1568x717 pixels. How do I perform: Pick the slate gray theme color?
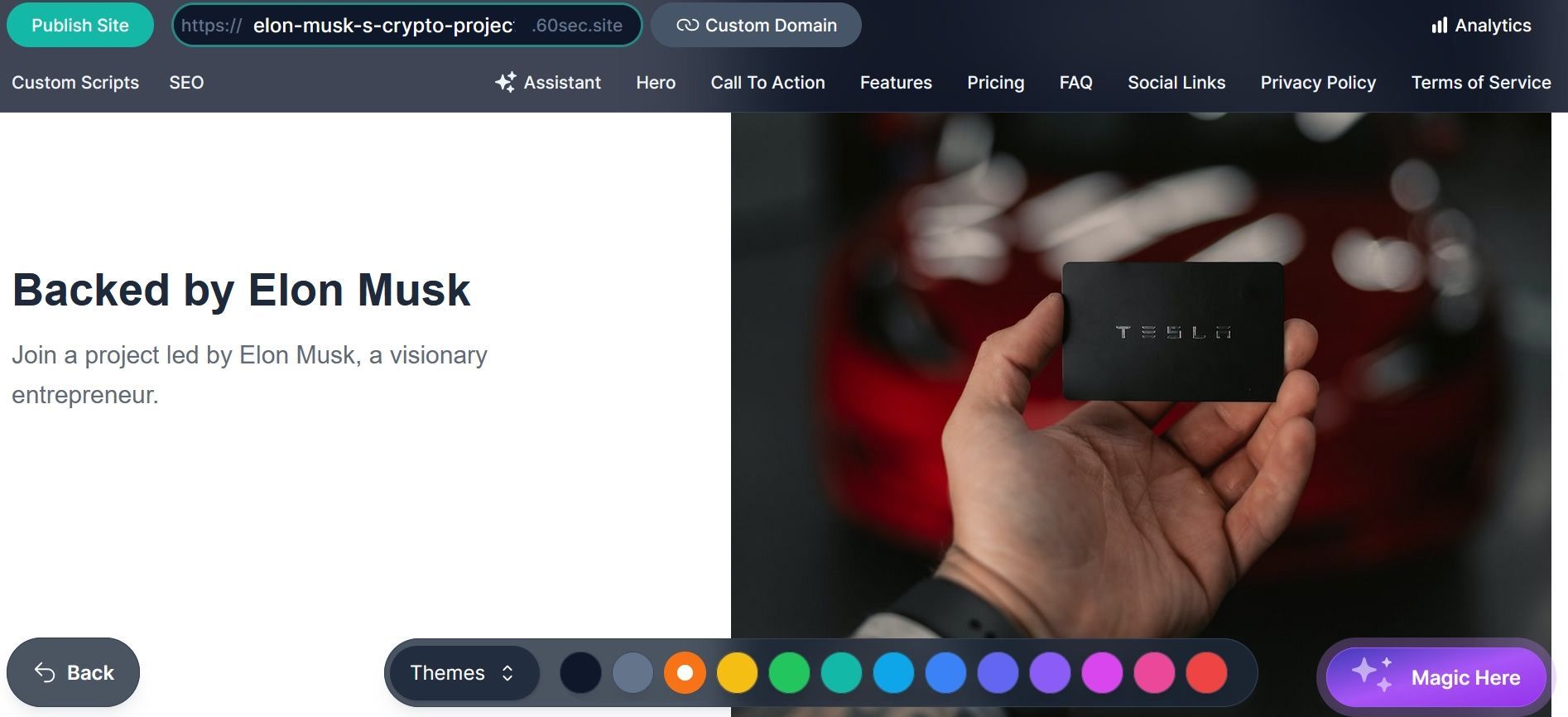[632, 672]
